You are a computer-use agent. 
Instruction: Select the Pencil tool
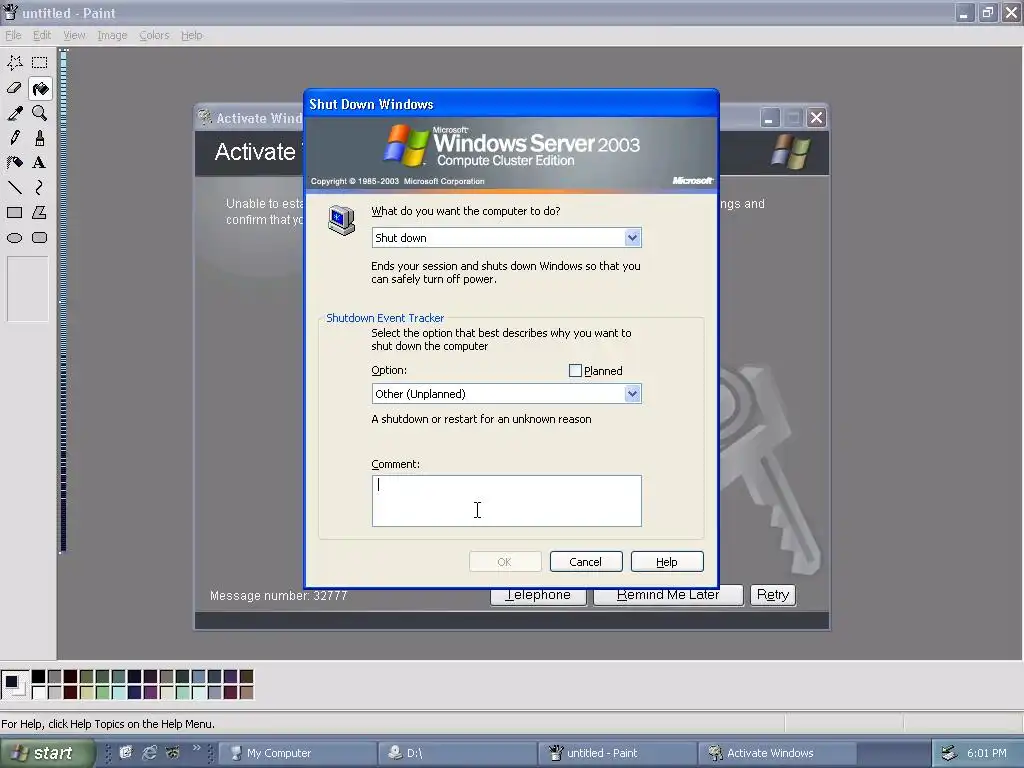14,138
